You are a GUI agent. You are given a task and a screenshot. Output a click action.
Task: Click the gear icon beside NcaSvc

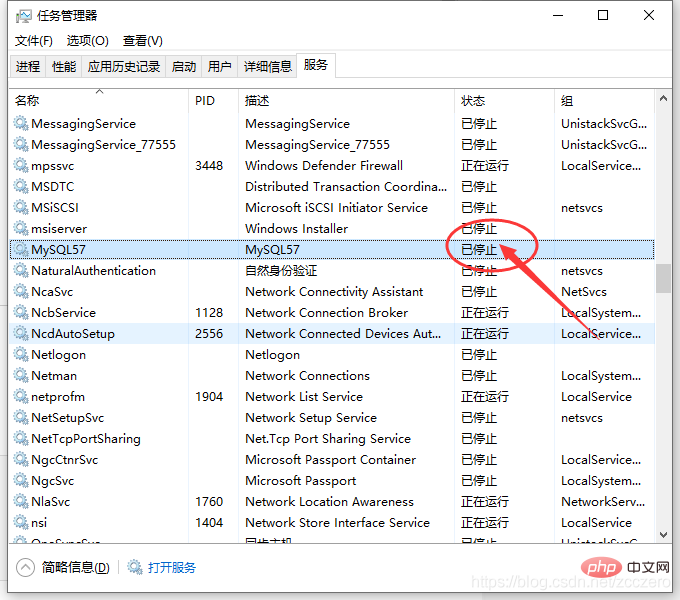pyautogui.click(x=20, y=291)
